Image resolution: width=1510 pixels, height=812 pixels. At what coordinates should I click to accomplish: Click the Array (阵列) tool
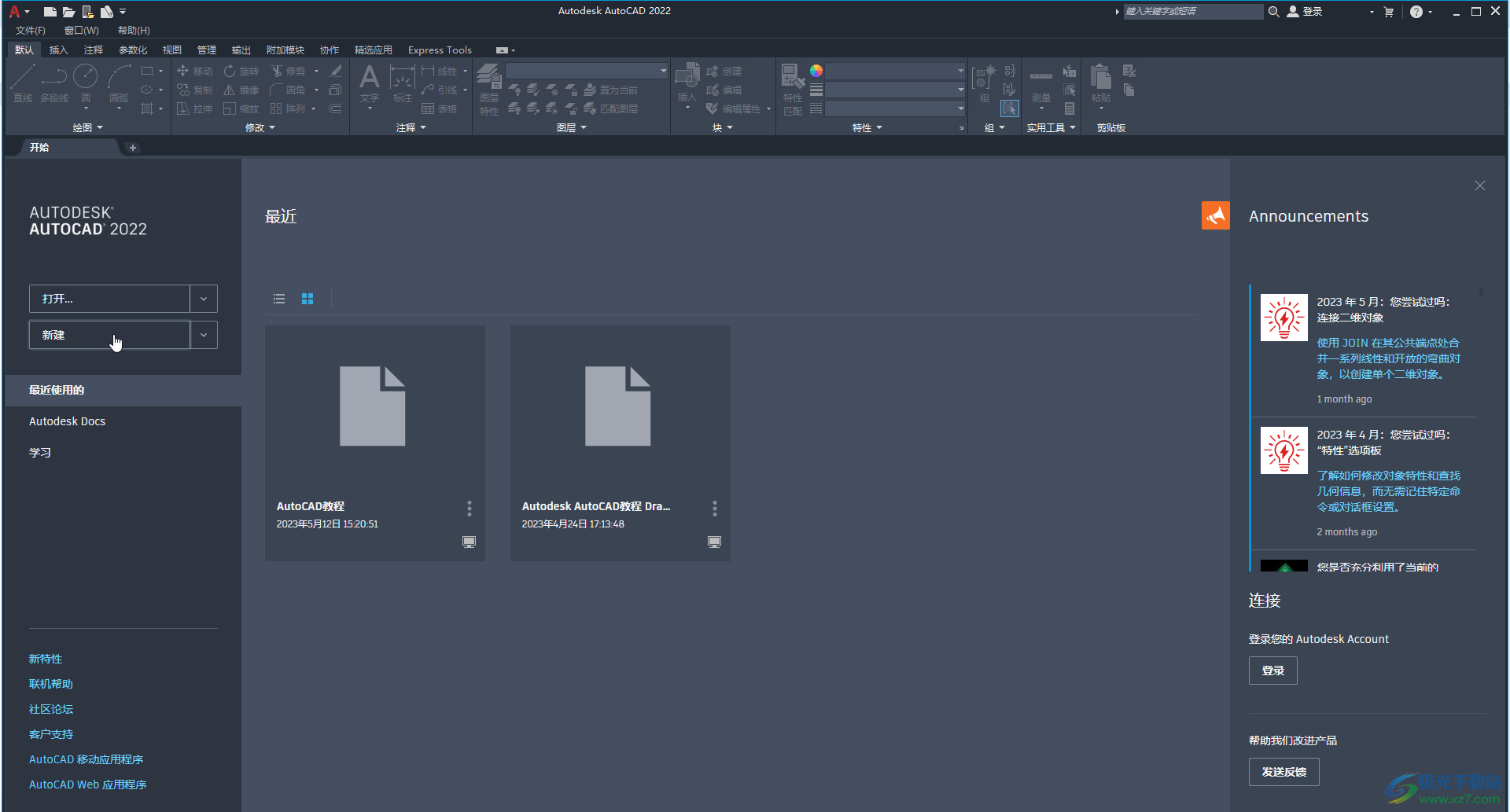288,108
